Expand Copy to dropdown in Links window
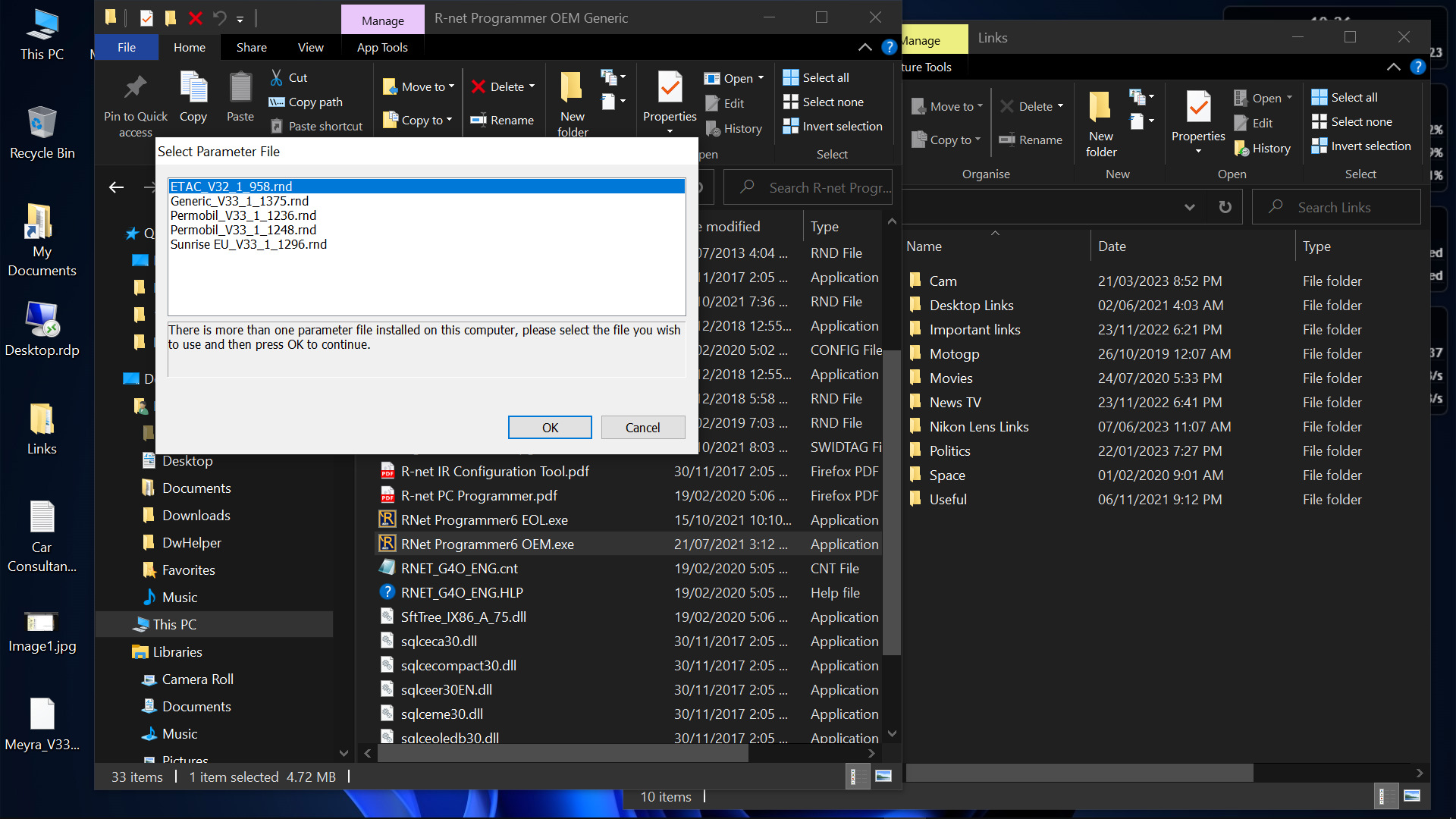 click(x=977, y=140)
